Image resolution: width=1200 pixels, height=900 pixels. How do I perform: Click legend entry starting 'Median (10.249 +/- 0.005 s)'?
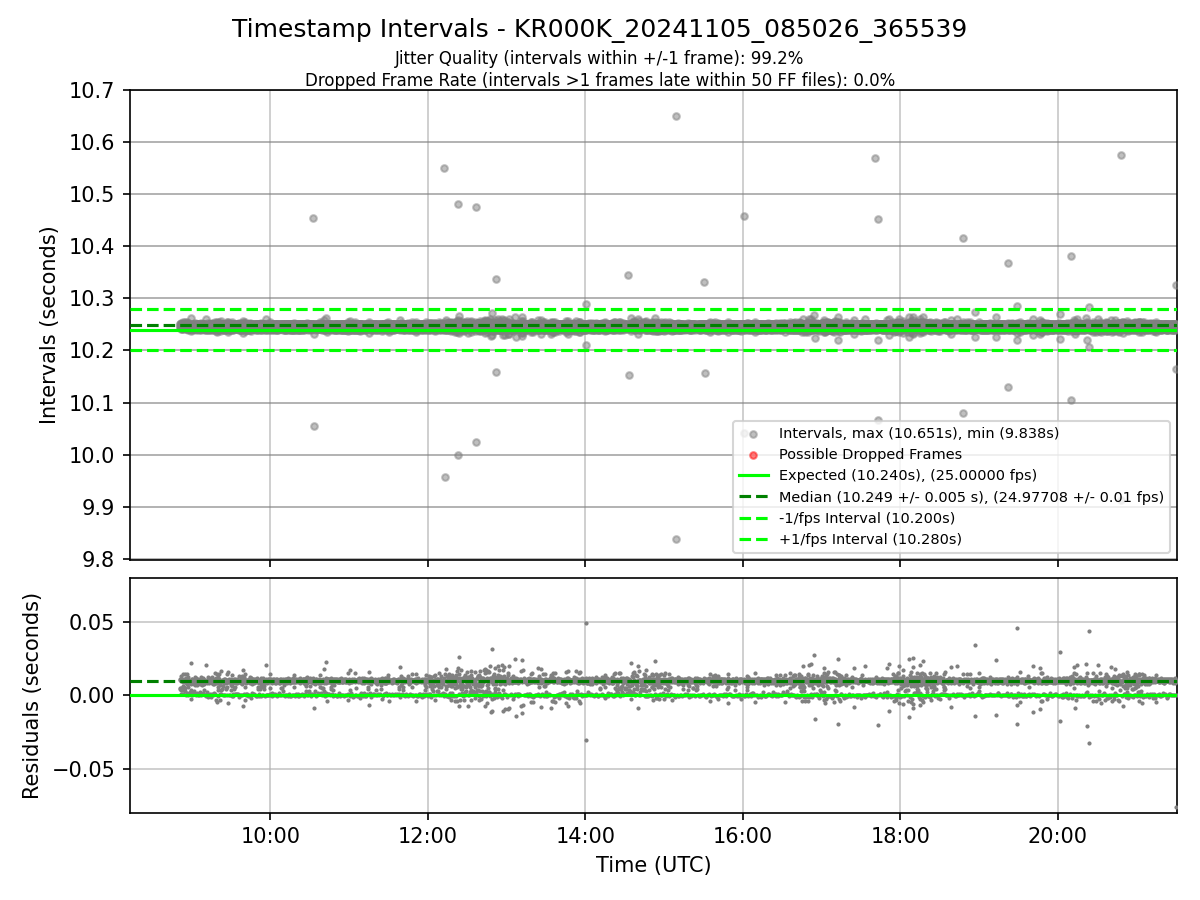[x=971, y=496]
